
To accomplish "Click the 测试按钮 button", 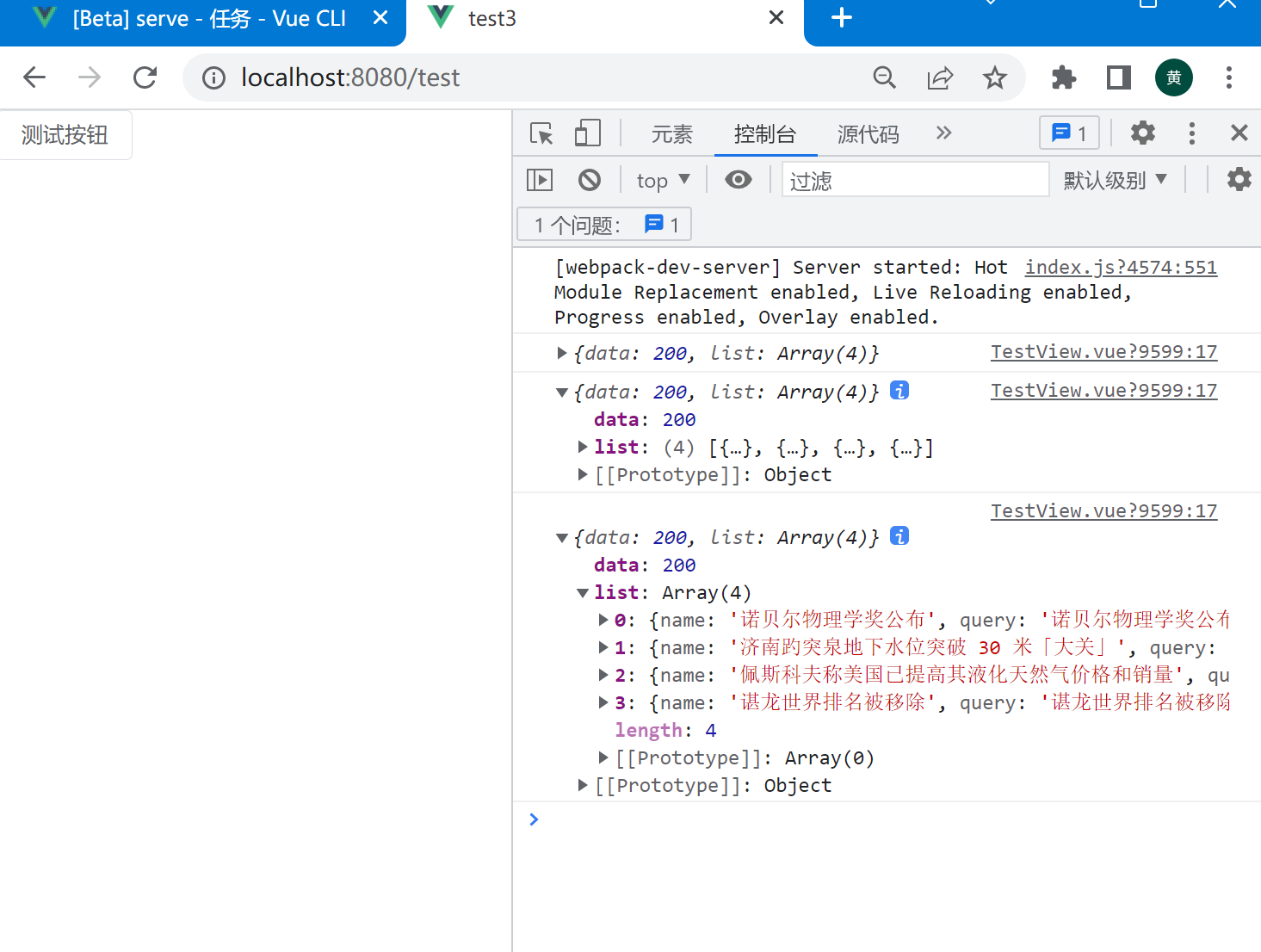I will point(65,135).
